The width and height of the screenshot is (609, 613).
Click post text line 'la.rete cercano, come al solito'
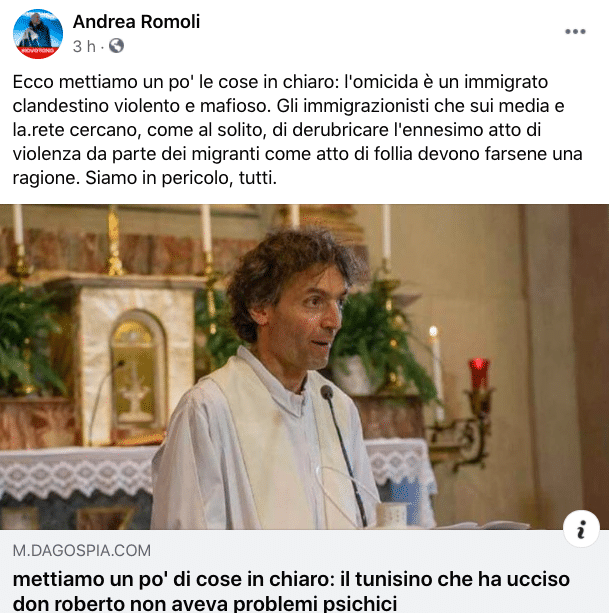277,130
